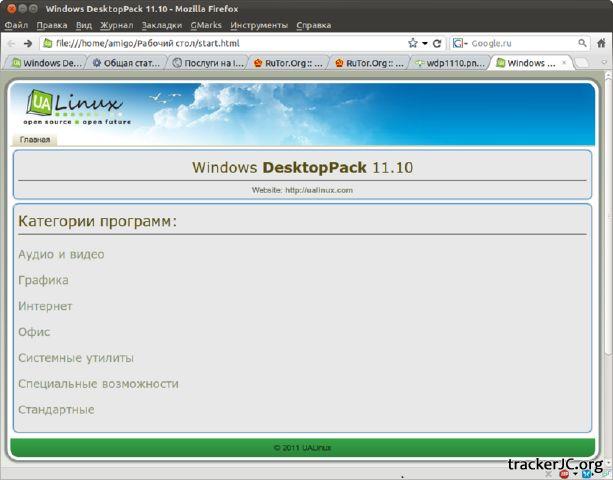Click the Google.ru search field
The height and width of the screenshot is (480, 613).
(x=520, y=44)
